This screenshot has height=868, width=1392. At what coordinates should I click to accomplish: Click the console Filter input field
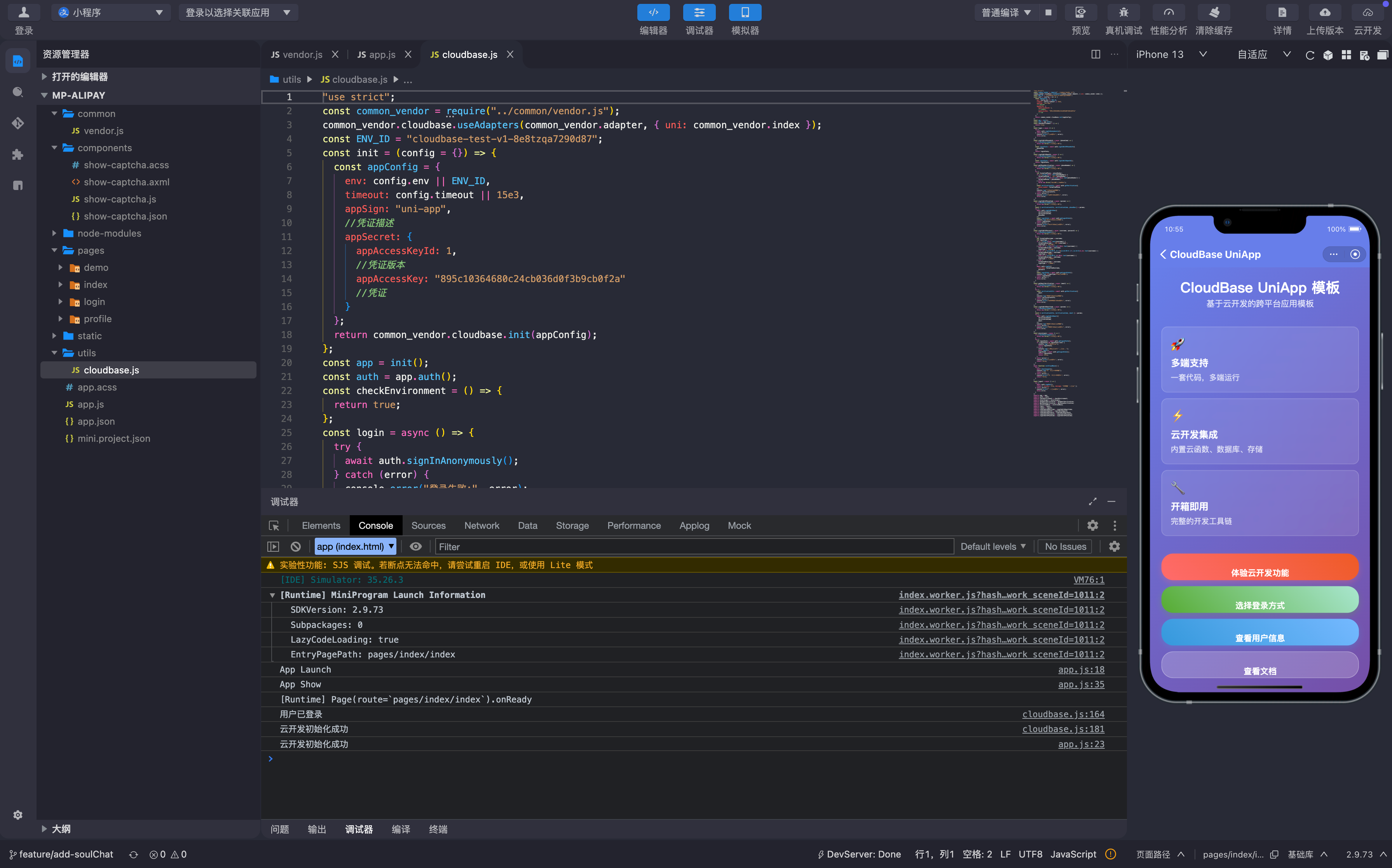pyautogui.click(x=694, y=547)
